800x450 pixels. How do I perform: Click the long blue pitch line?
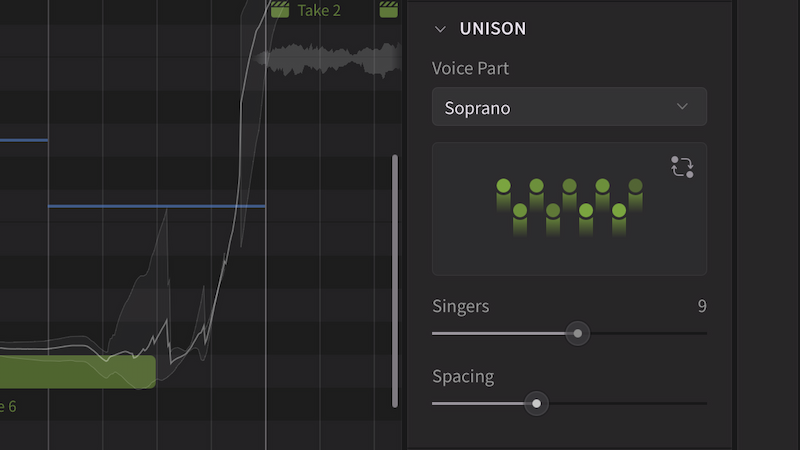156,206
